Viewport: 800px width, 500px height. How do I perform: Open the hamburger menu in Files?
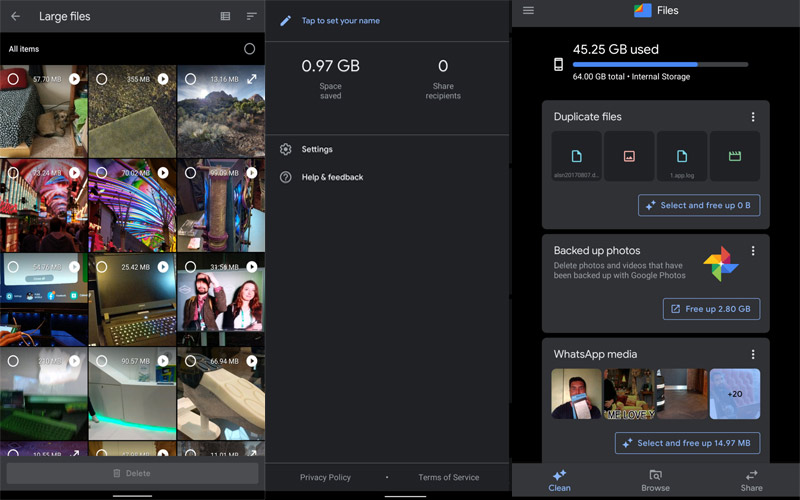(x=528, y=11)
